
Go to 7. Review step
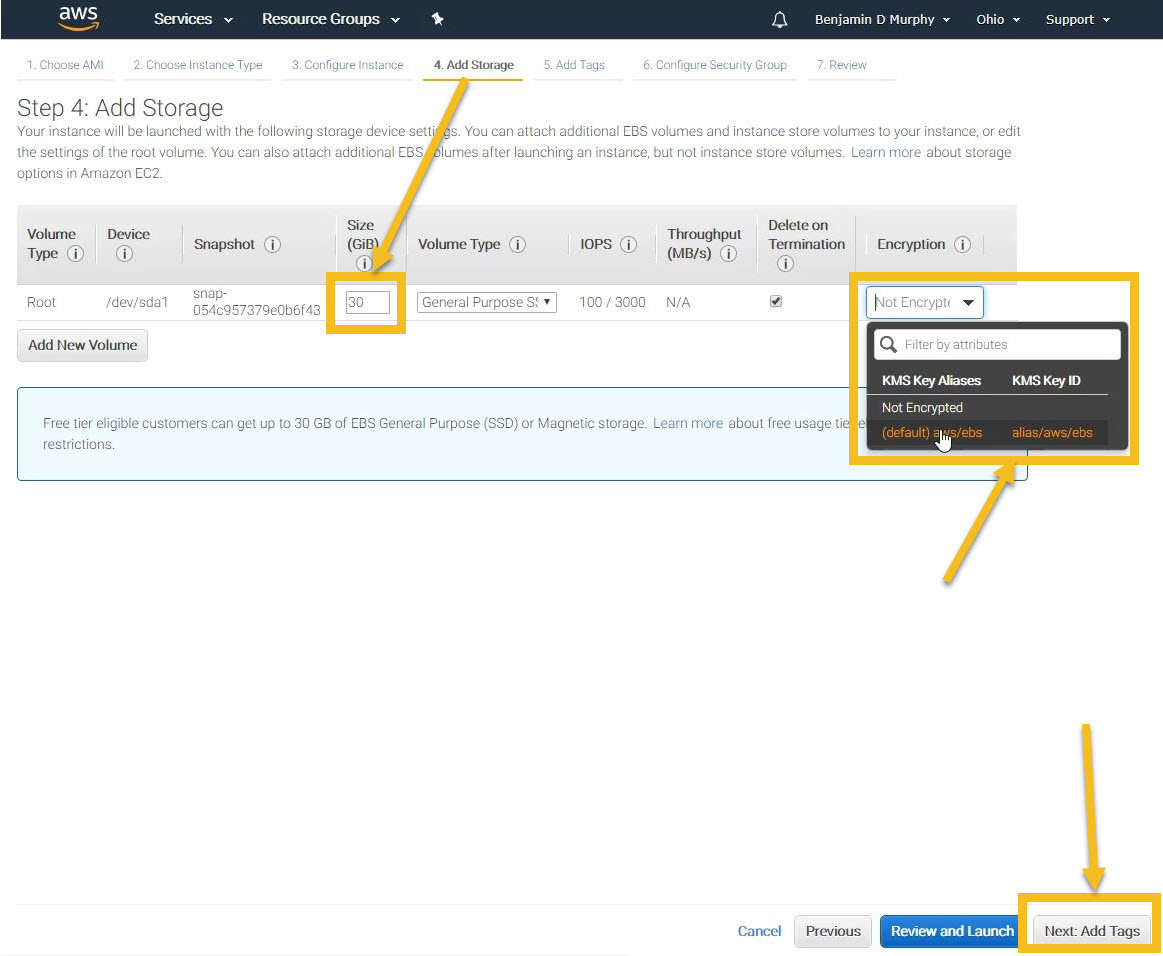[x=841, y=65]
